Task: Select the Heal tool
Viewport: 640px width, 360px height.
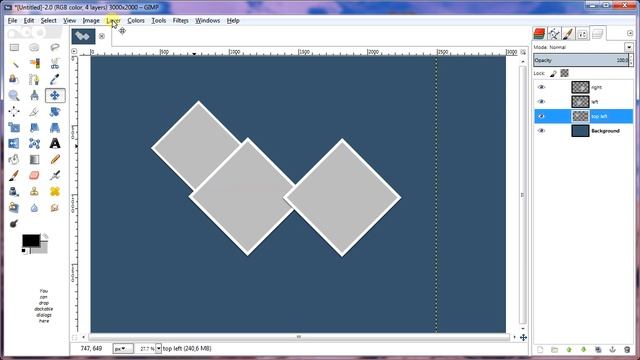Action: (x=55, y=191)
